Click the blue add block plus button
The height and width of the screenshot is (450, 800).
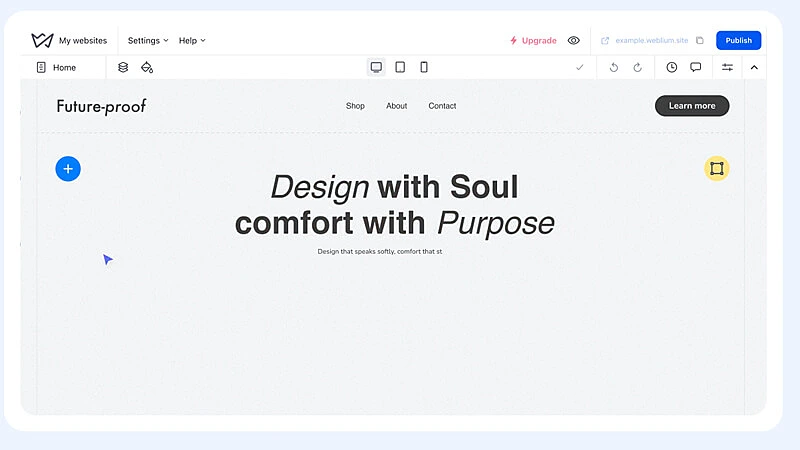coord(68,169)
